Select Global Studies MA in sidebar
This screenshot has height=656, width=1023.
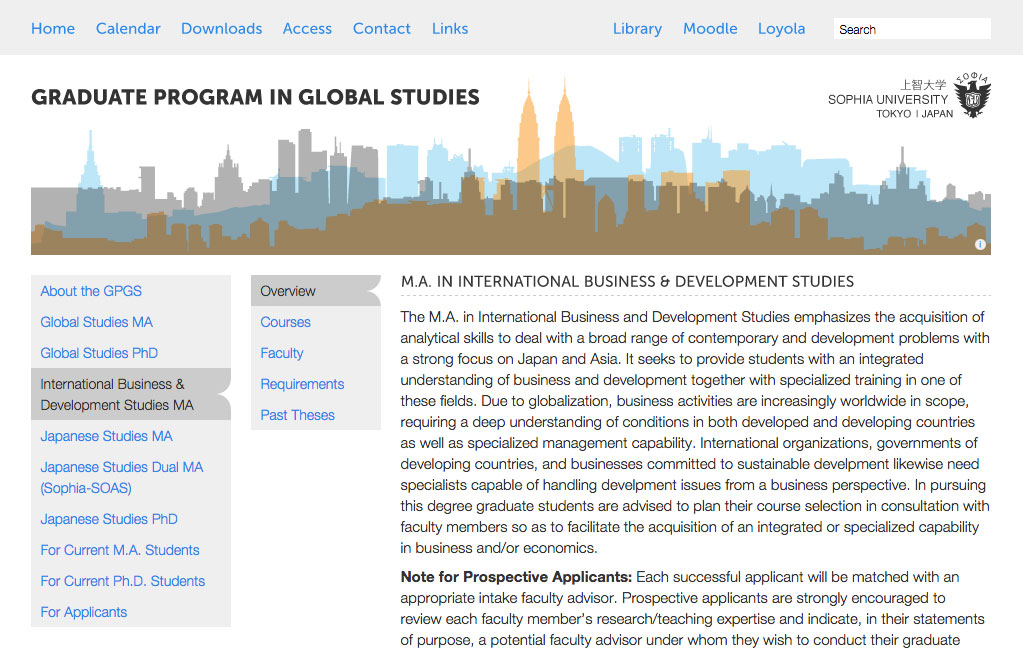tap(97, 322)
